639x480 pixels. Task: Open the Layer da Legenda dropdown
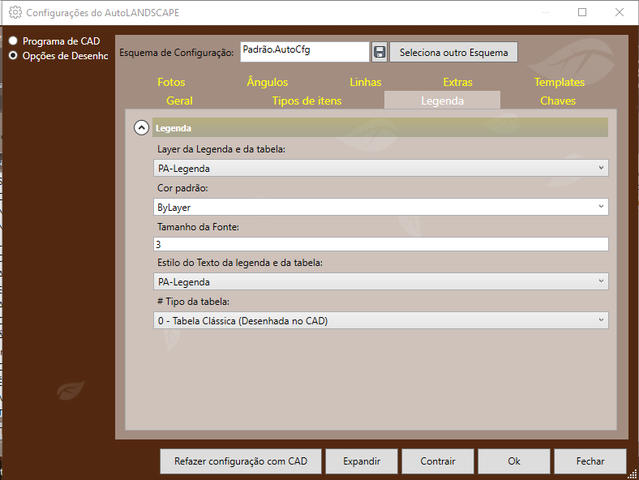(x=382, y=168)
